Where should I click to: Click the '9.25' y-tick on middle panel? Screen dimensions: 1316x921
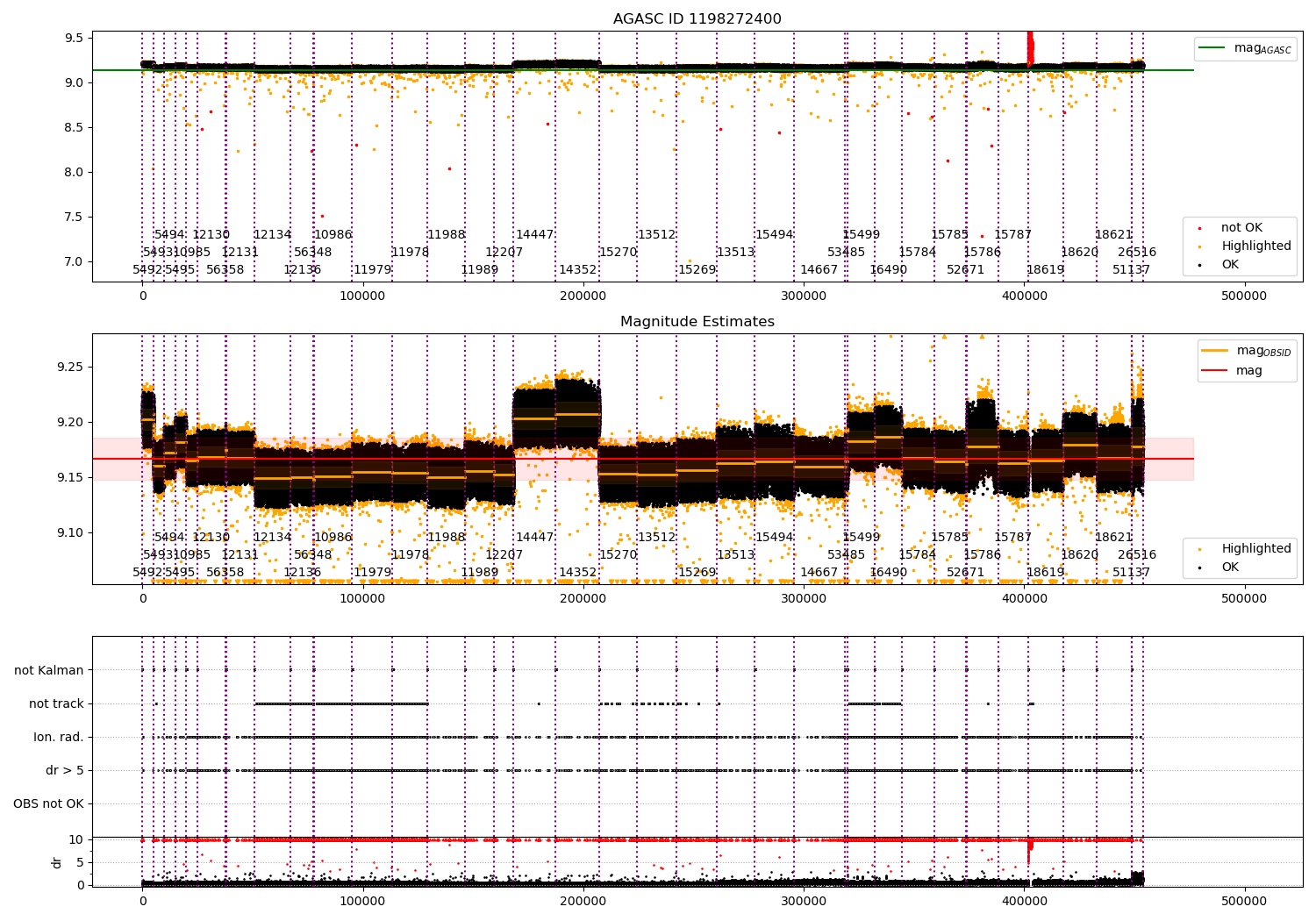71,367
